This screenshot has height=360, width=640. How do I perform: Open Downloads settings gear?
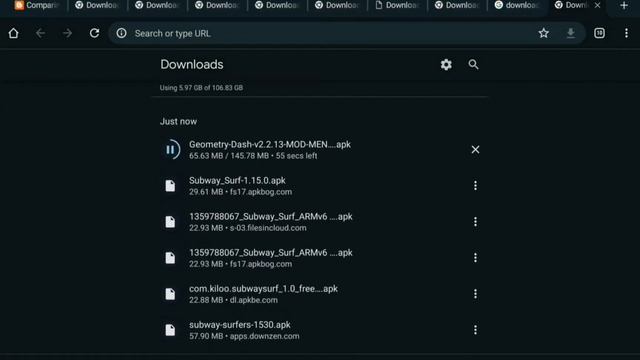(x=446, y=64)
